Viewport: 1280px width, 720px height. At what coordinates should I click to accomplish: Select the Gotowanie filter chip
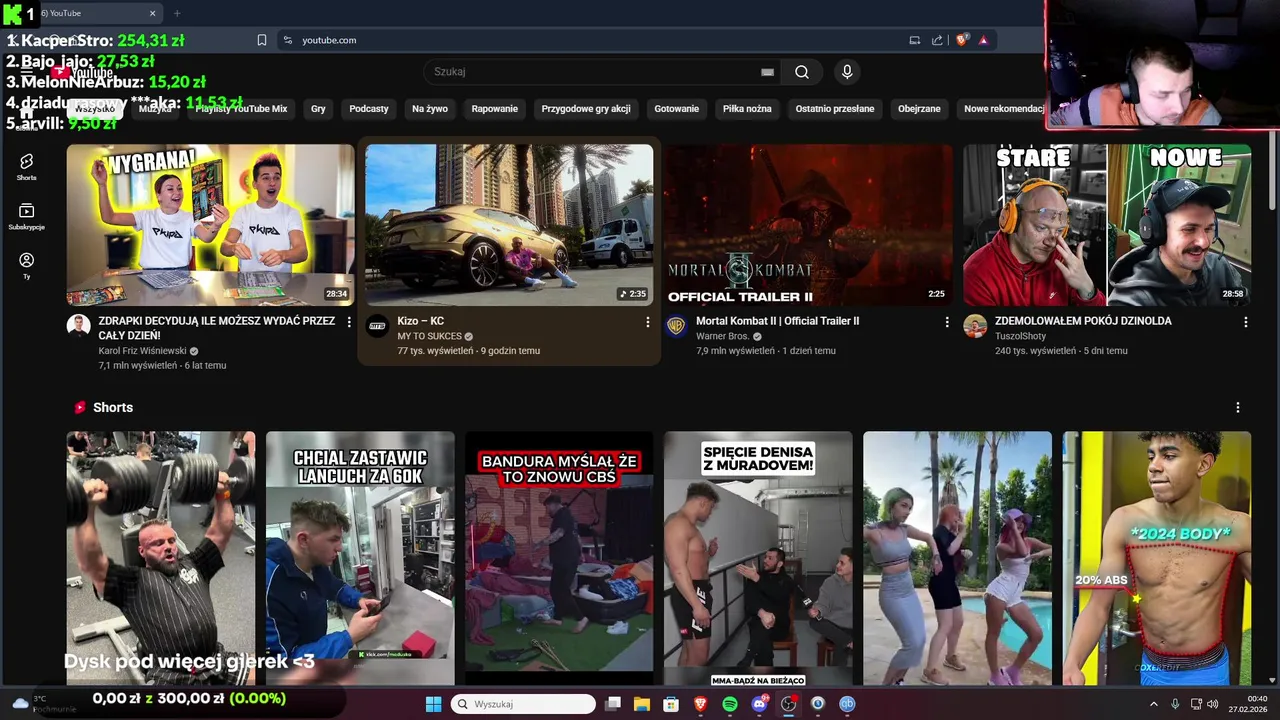coord(677,108)
